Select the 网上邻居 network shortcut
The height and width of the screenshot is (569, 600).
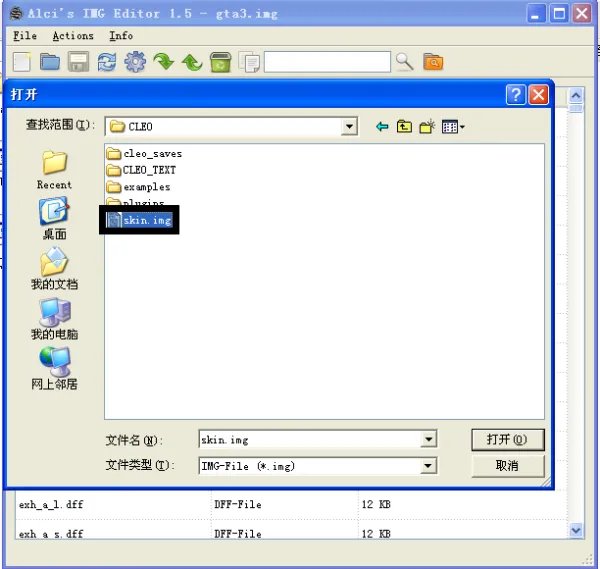(x=54, y=368)
